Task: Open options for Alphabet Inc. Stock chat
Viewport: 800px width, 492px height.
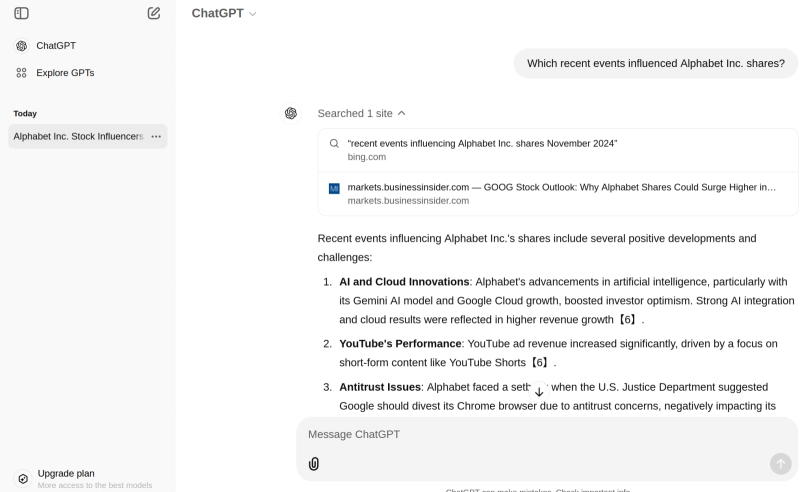Action: 156,136
